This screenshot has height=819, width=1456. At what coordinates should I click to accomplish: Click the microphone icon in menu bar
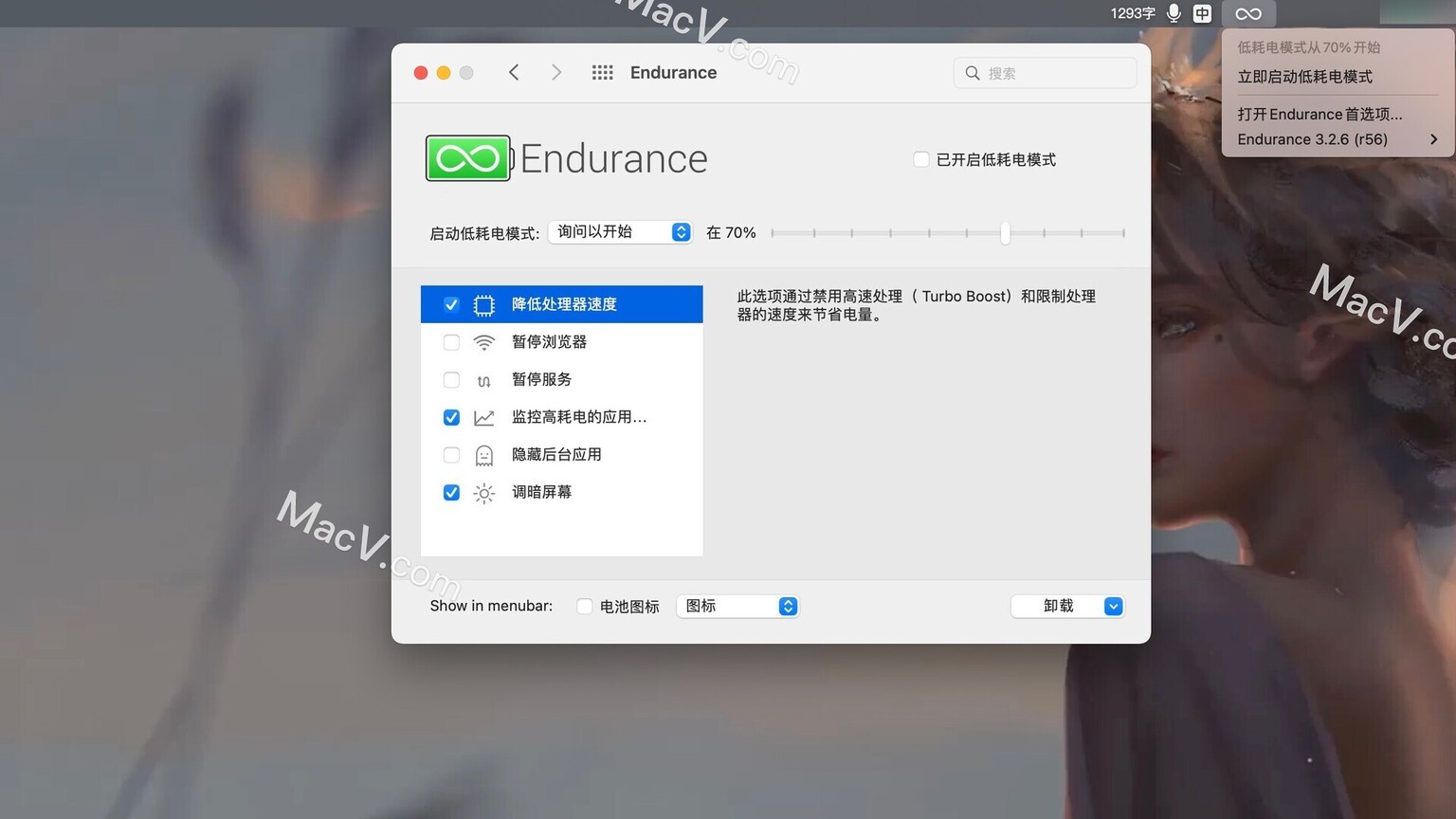[1174, 13]
